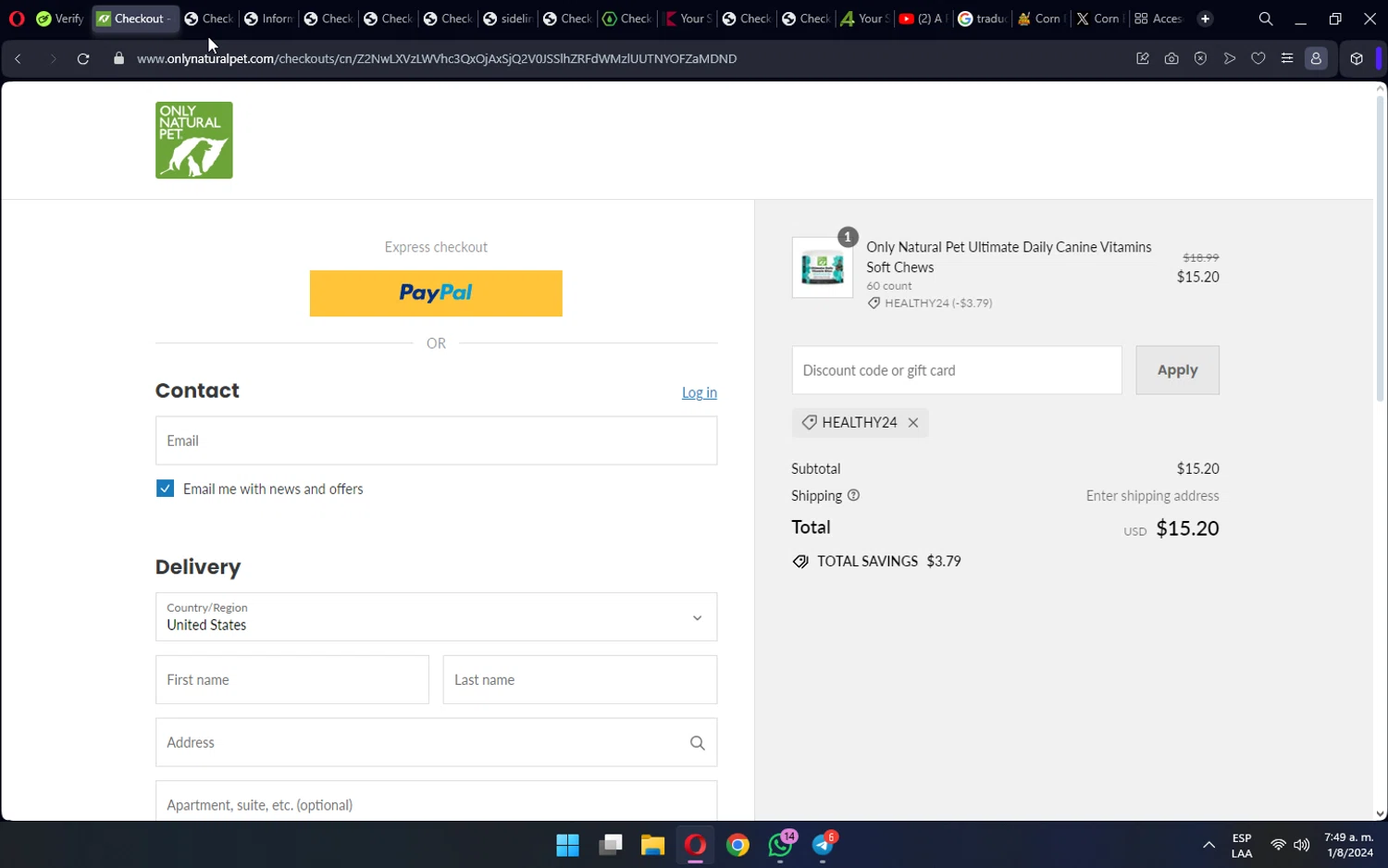Open the browser profile account icon

(1316, 58)
